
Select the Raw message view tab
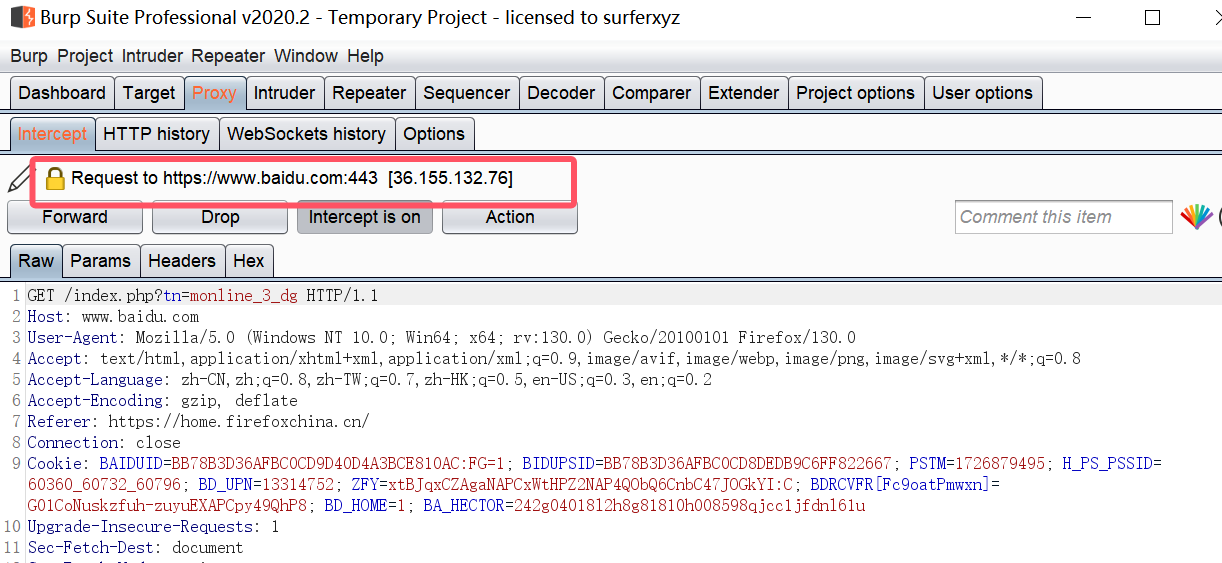[36, 261]
